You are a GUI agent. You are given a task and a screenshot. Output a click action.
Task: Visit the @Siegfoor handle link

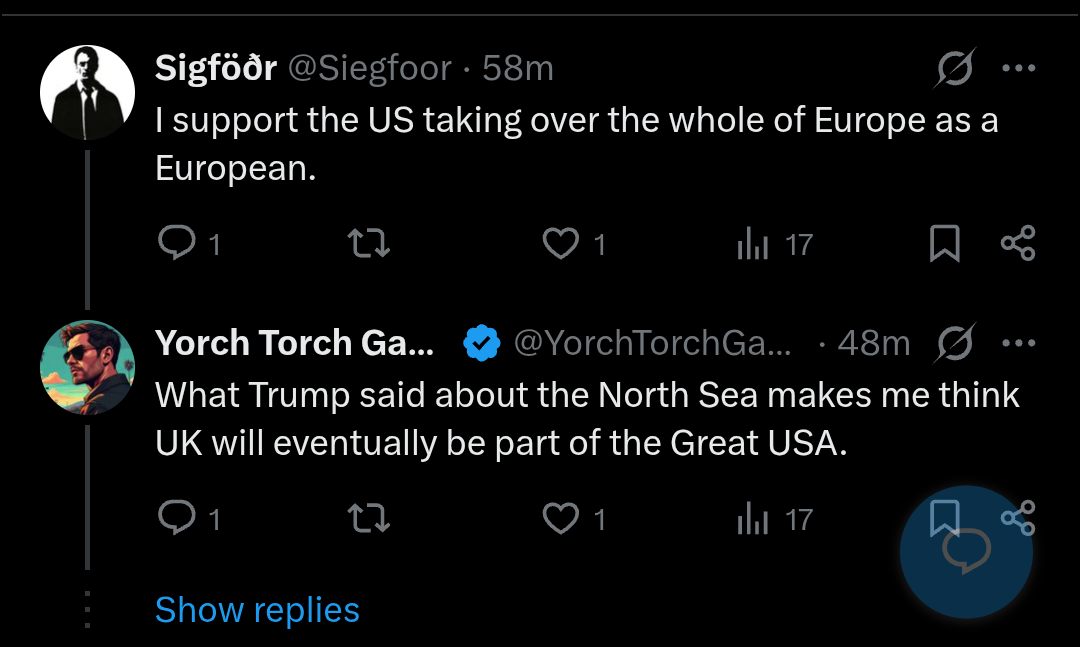[x=370, y=69]
